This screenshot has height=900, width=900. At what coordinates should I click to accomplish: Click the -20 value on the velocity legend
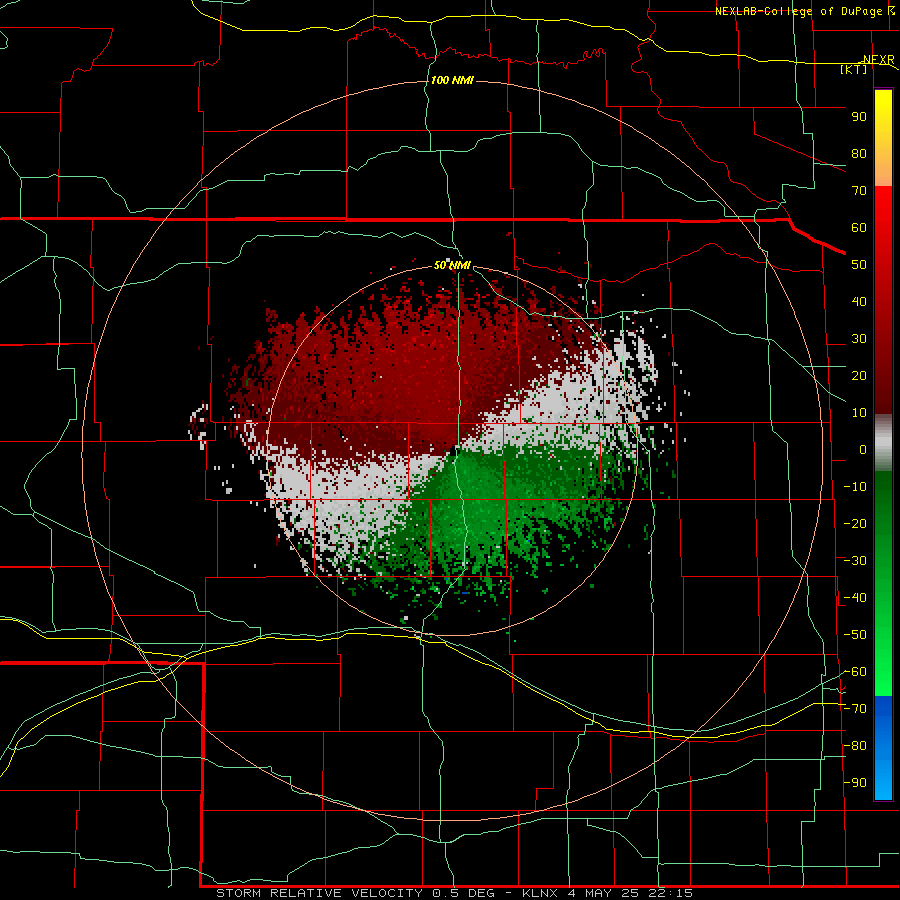[855, 524]
